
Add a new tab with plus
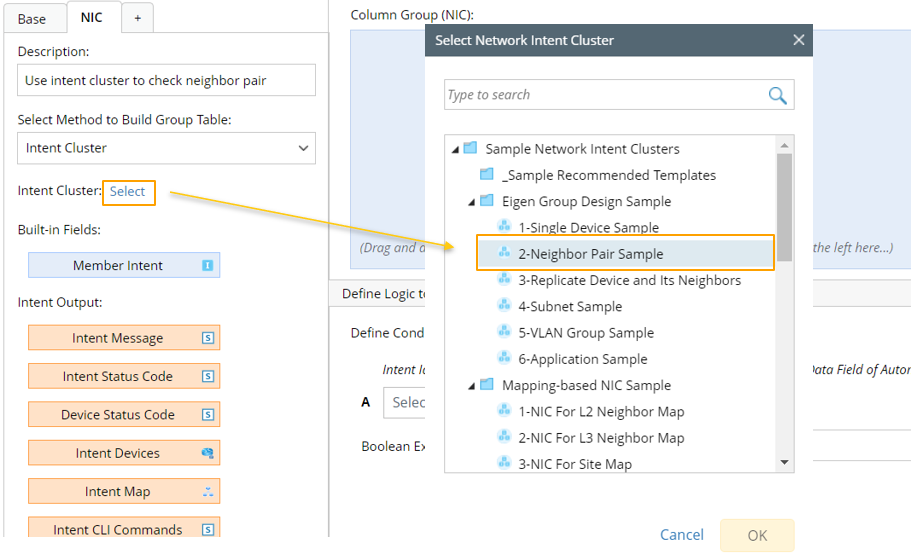[x=137, y=18]
